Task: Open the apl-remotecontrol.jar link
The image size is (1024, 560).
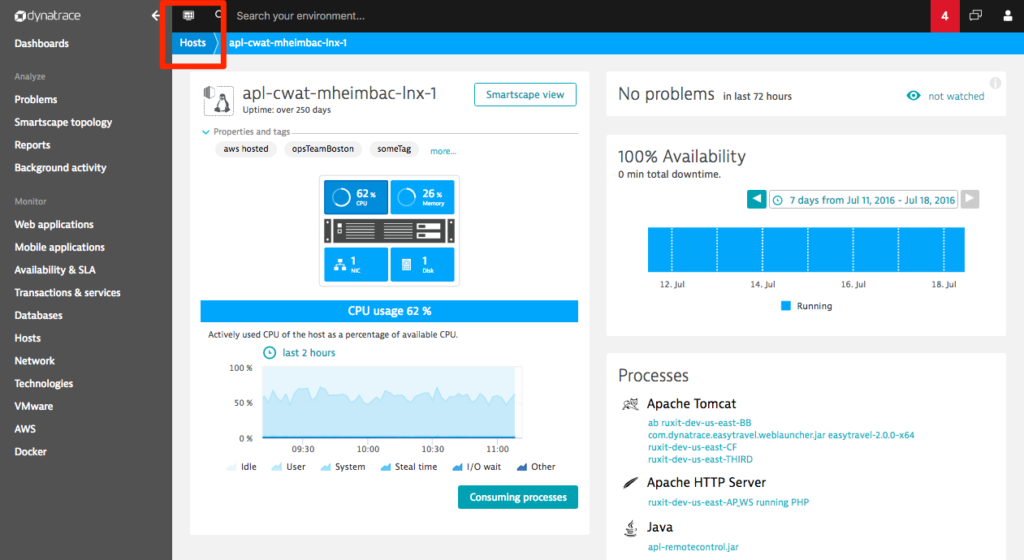Action: coord(693,547)
